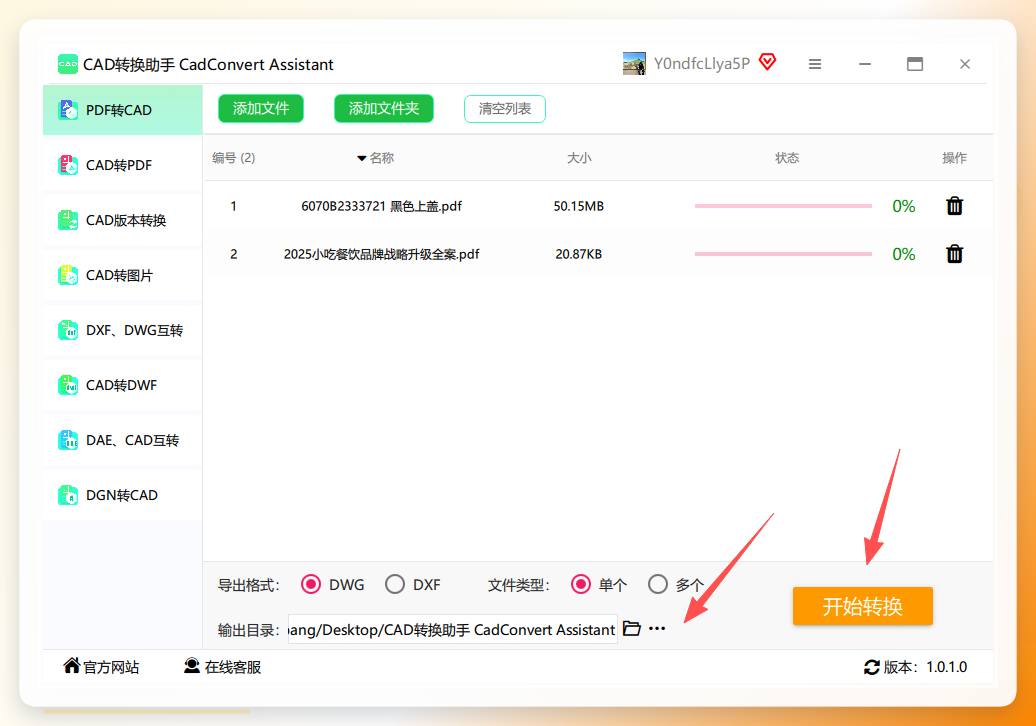Select DXF export format
Viewport: 1036px width, 726px height.
394,585
